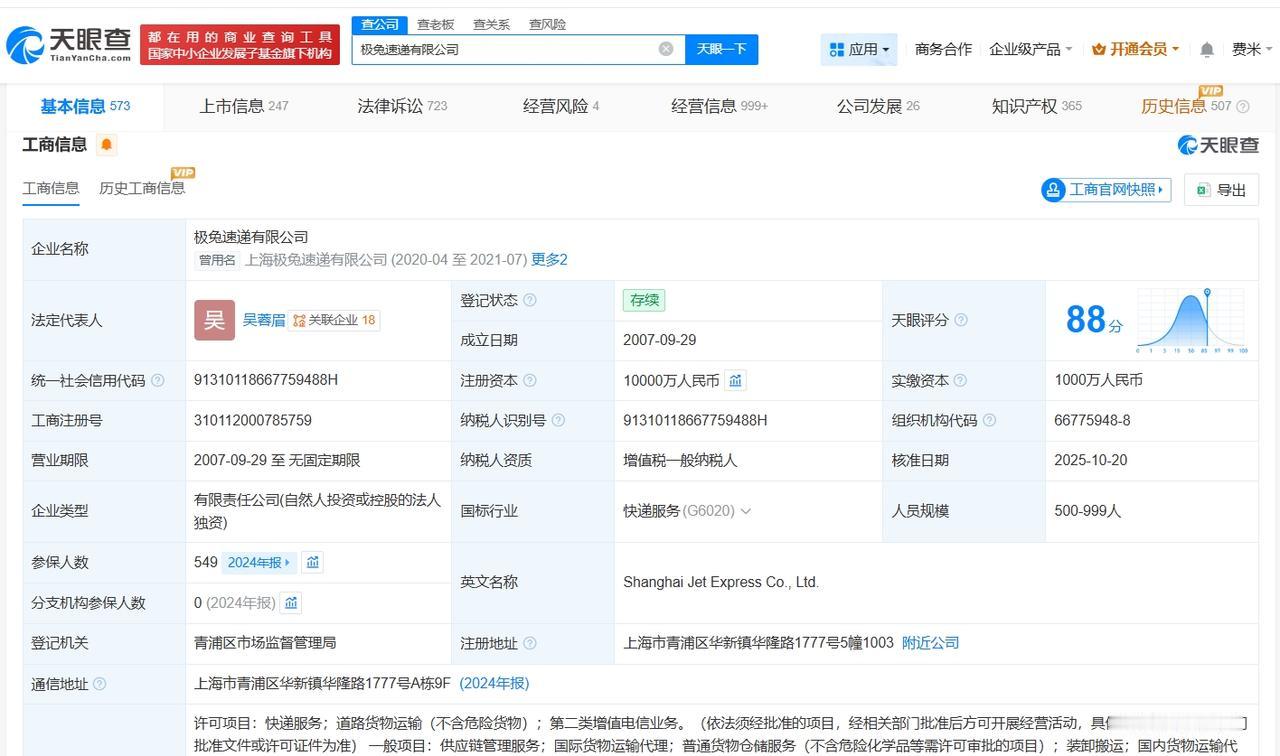Clear the search box with the X icon
Viewport: 1280px width, 756px height.
[666, 49]
